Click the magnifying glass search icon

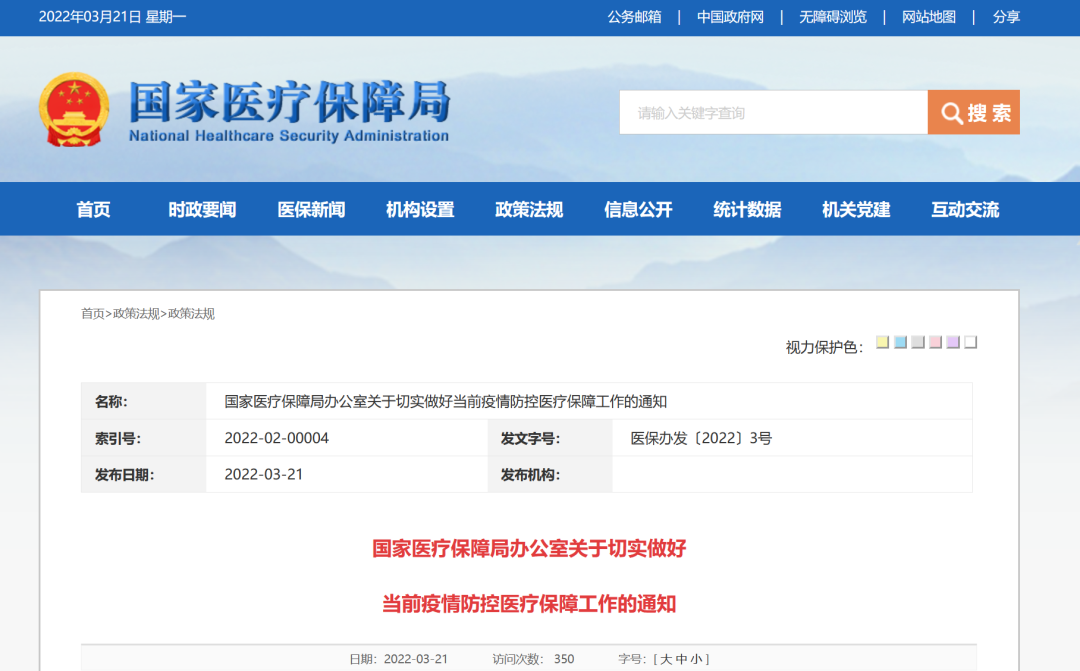(951, 112)
